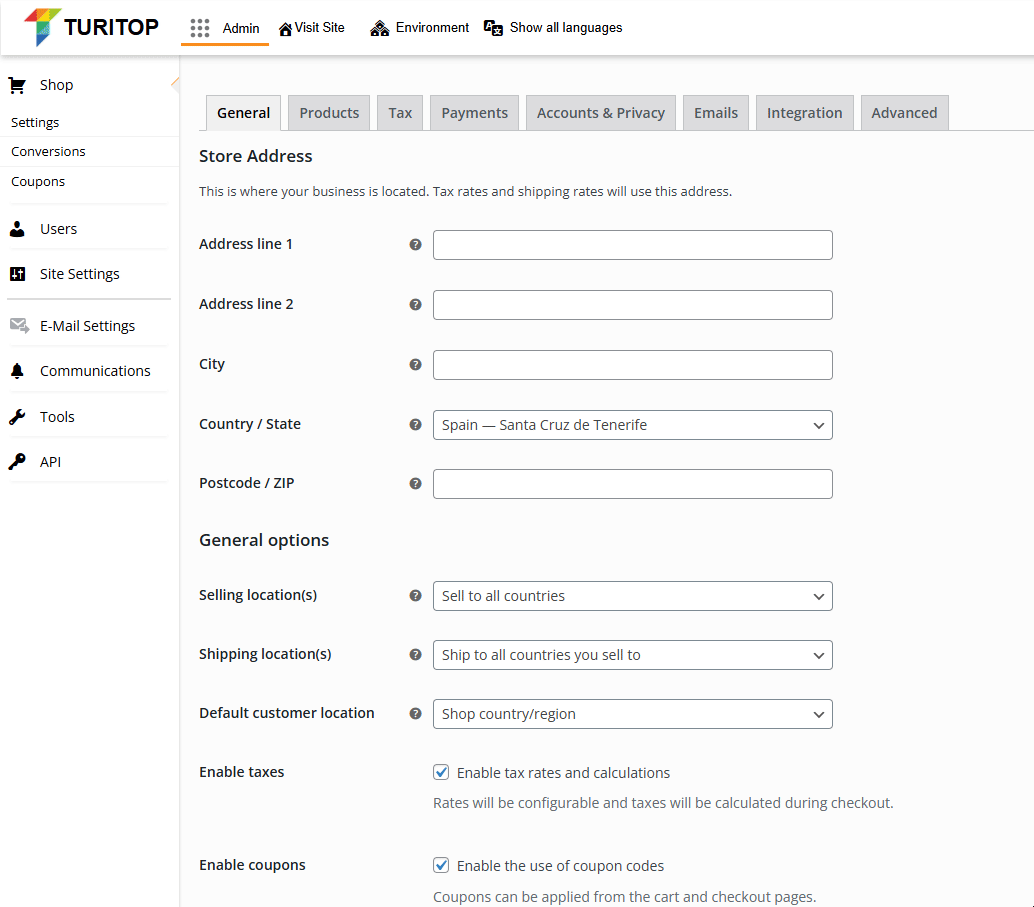The width and height of the screenshot is (1034, 907).
Task: Open the Default customer location dropdown
Action: pyautogui.click(x=632, y=714)
